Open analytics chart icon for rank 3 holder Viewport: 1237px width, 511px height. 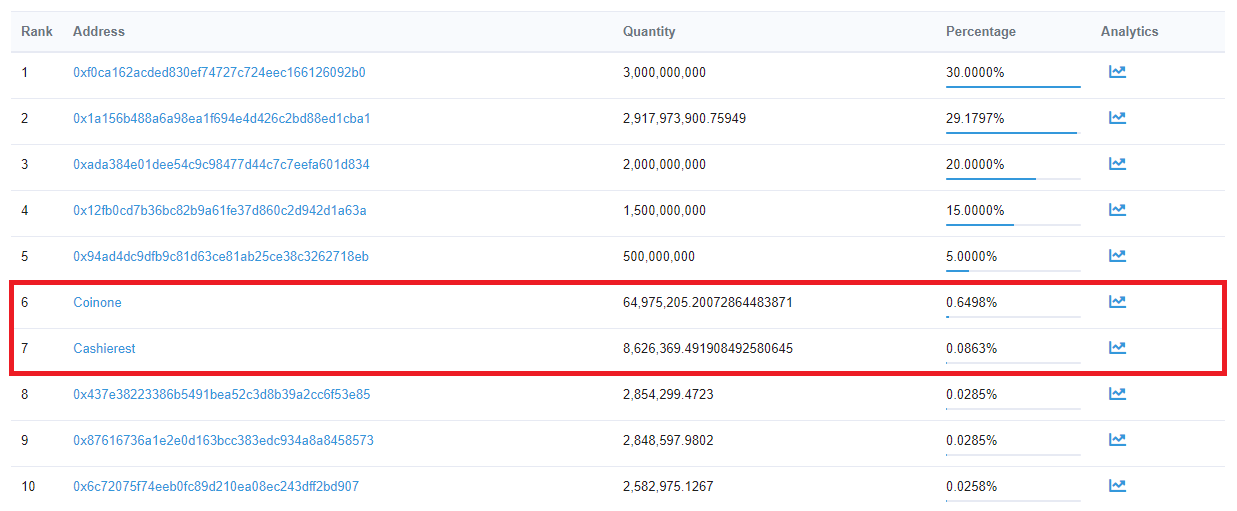point(1117,164)
